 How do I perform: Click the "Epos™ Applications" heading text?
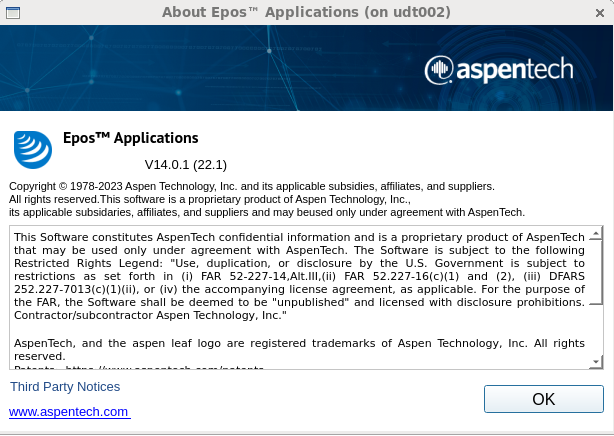130,138
